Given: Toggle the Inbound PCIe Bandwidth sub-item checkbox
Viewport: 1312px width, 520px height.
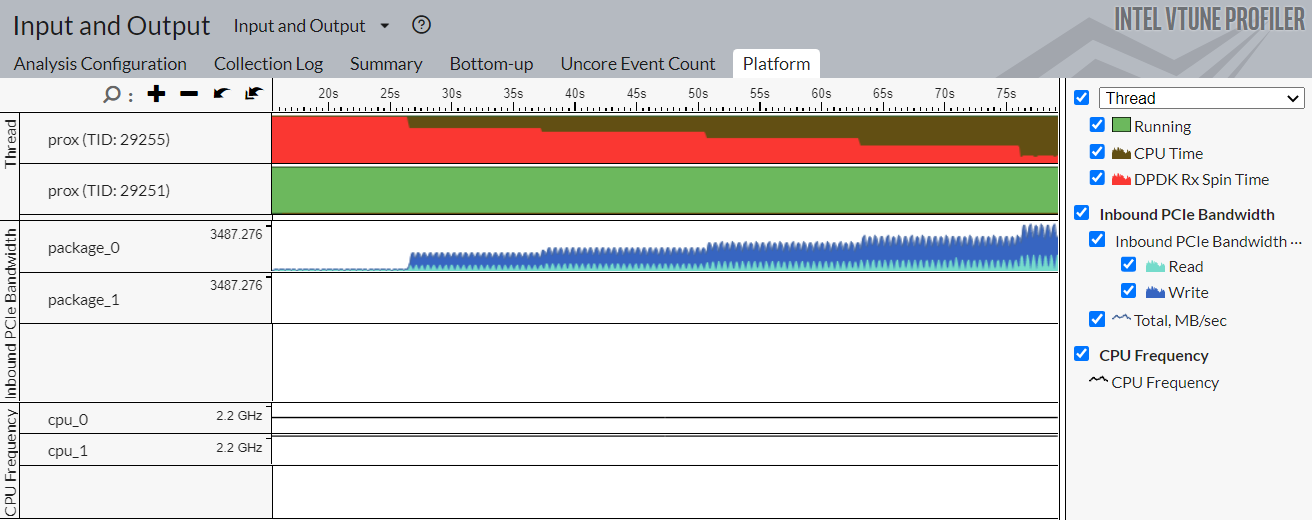Looking at the screenshot, I should coord(1097,240).
